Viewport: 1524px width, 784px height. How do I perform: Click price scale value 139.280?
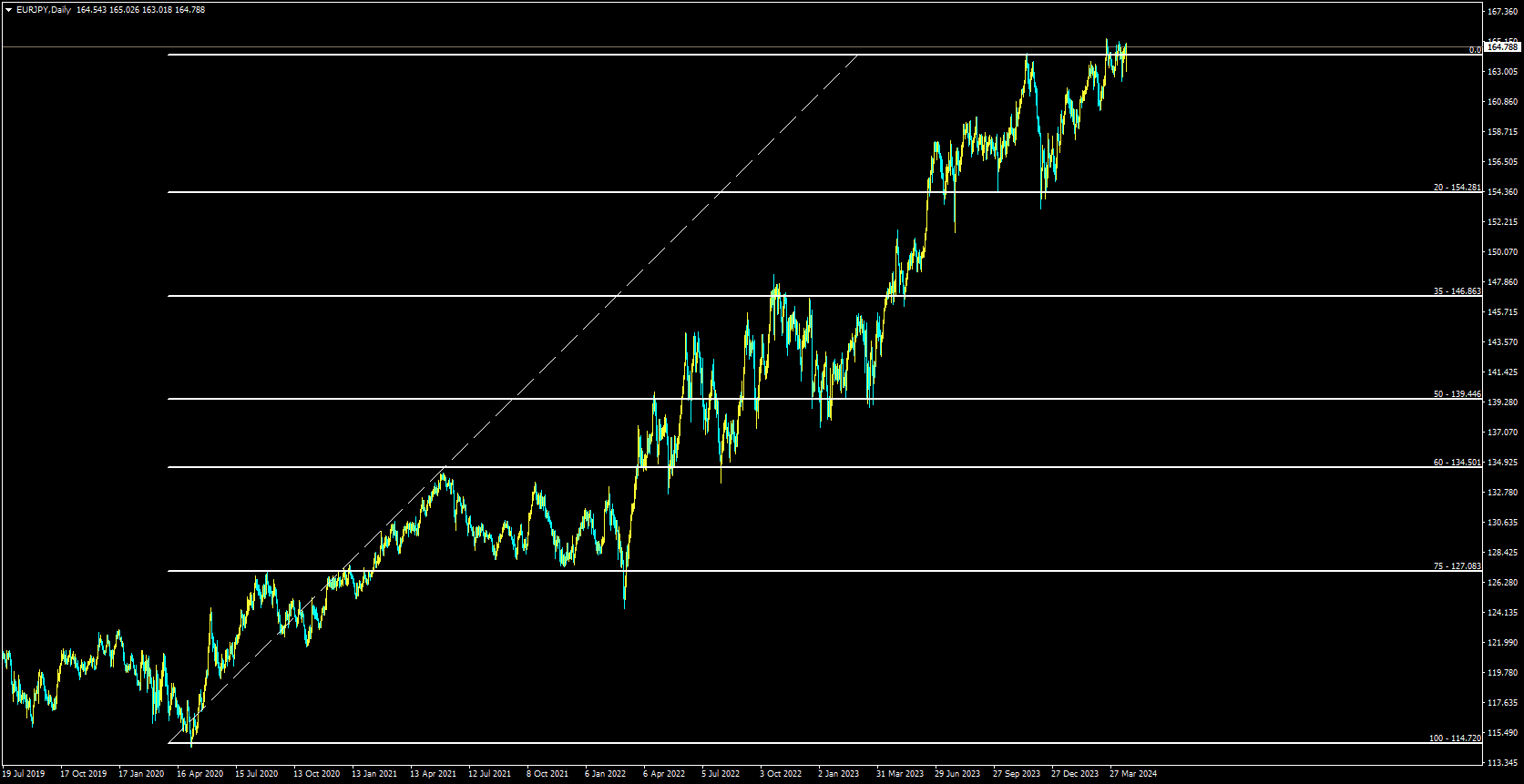click(1502, 402)
